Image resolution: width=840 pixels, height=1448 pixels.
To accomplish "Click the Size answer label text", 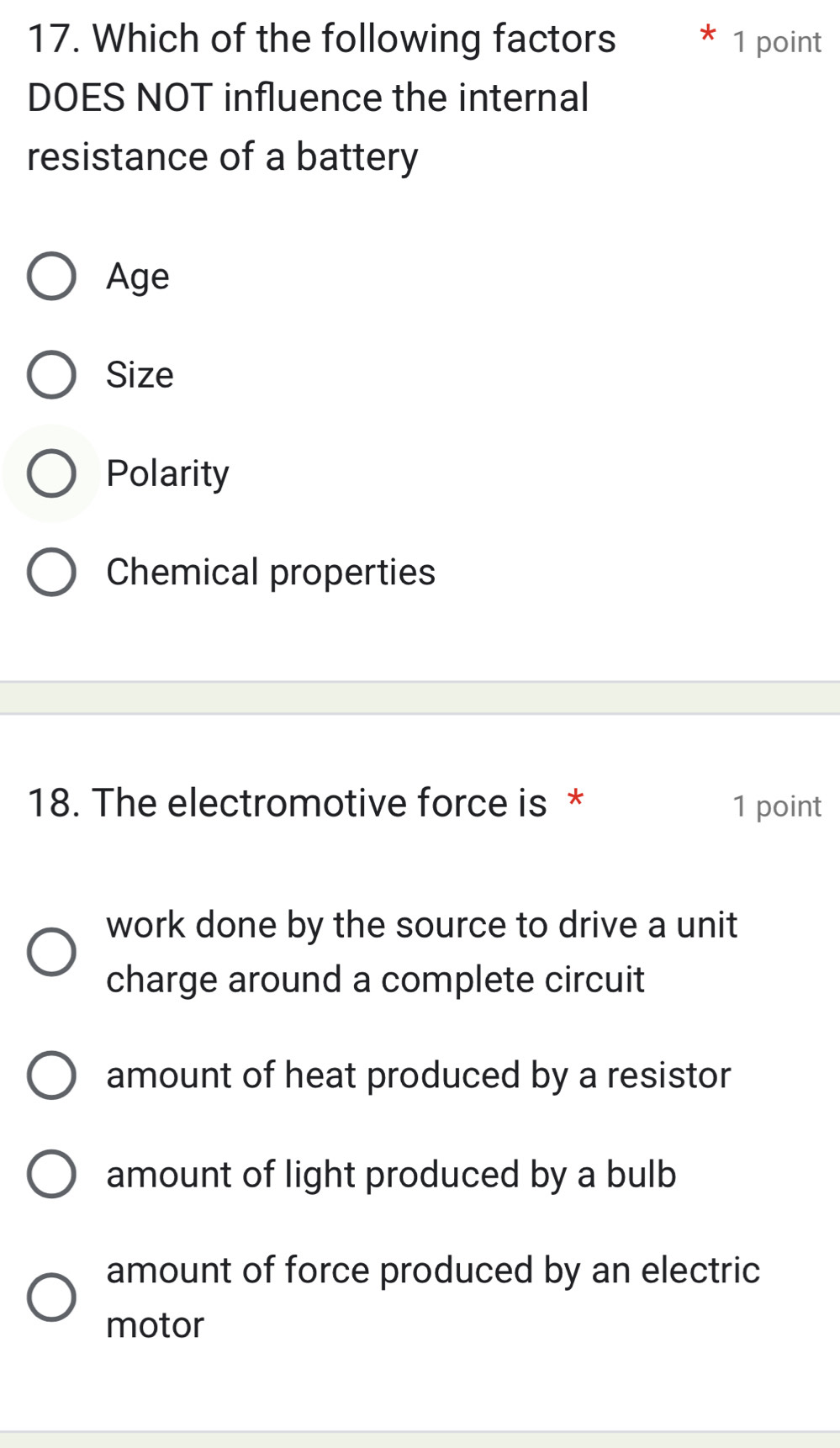I will (x=140, y=375).
